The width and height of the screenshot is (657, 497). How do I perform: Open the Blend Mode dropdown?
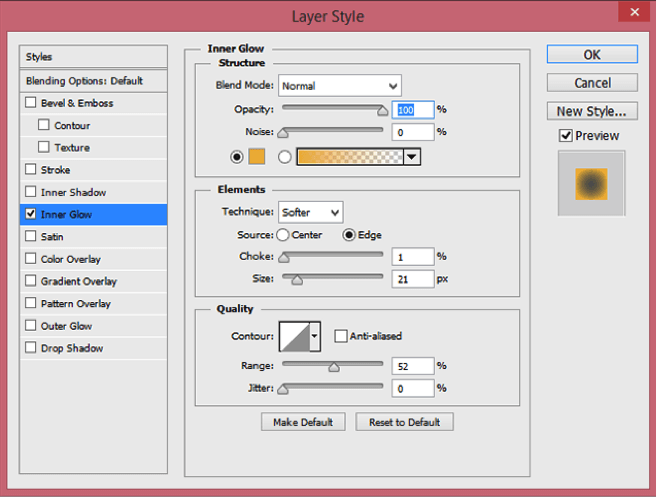(x=340, y=86)
